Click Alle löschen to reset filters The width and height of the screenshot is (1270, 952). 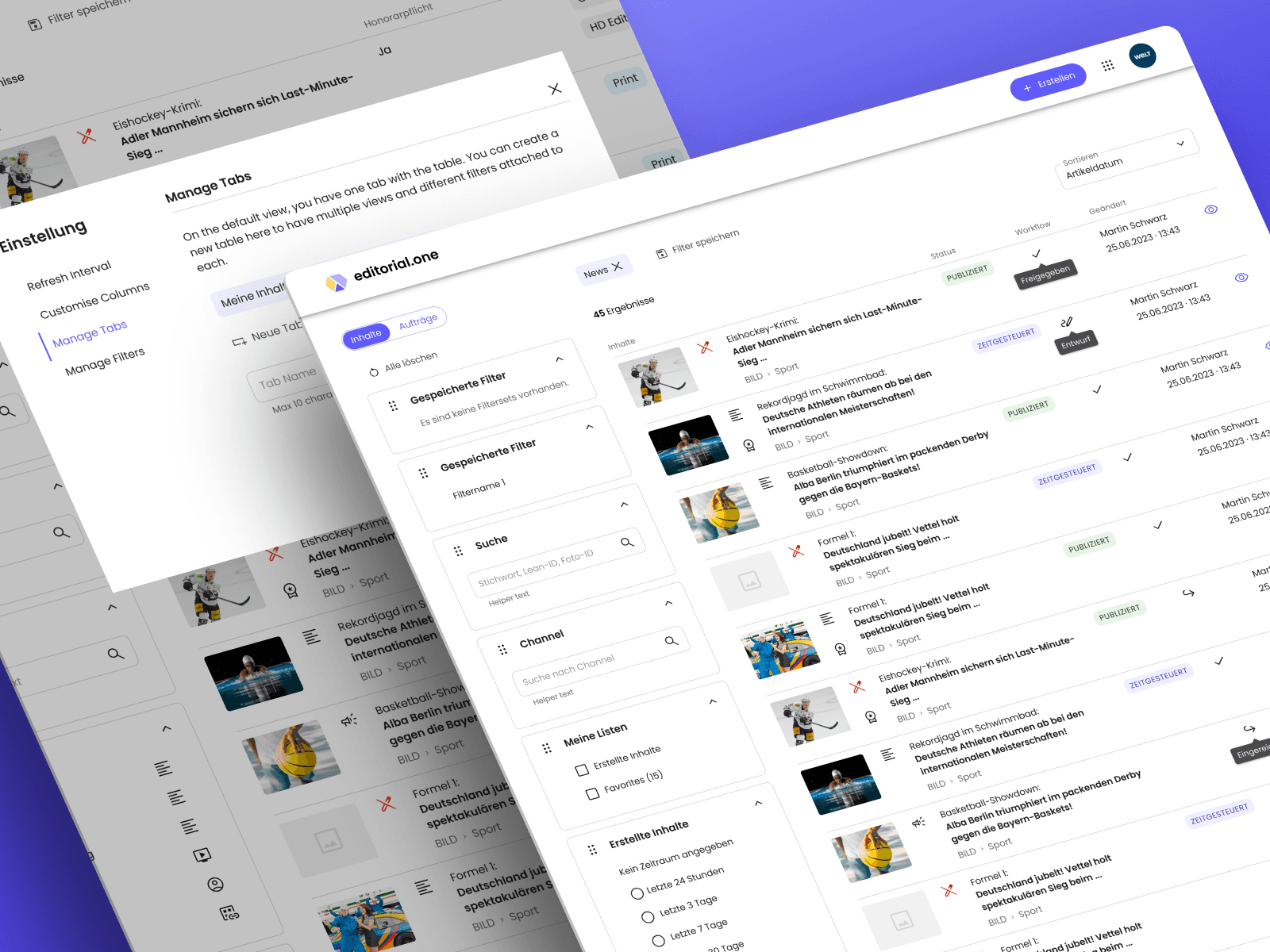(403, 364)
